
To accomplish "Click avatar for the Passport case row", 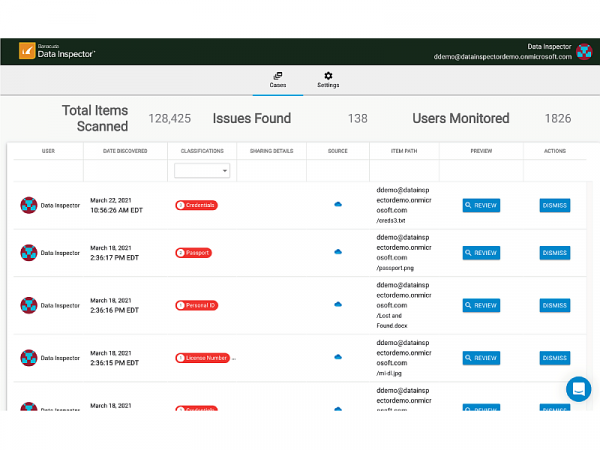I will (x=29, y=253).
